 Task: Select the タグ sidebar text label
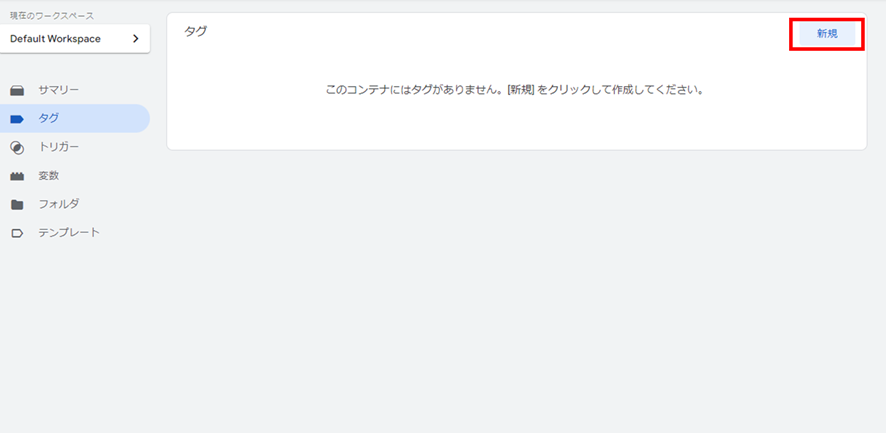coord(49,118)
